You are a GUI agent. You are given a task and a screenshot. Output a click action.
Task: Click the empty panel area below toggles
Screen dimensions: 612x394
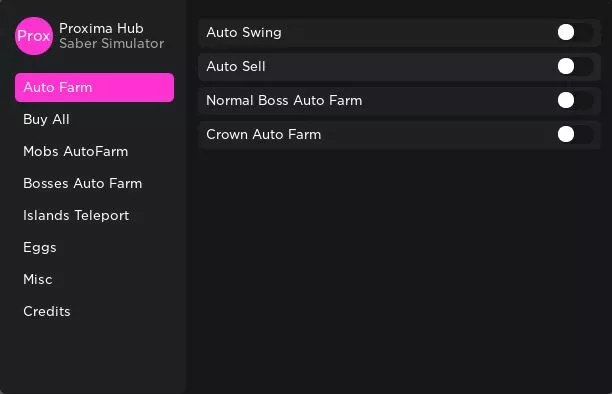[x=399, y=269]
